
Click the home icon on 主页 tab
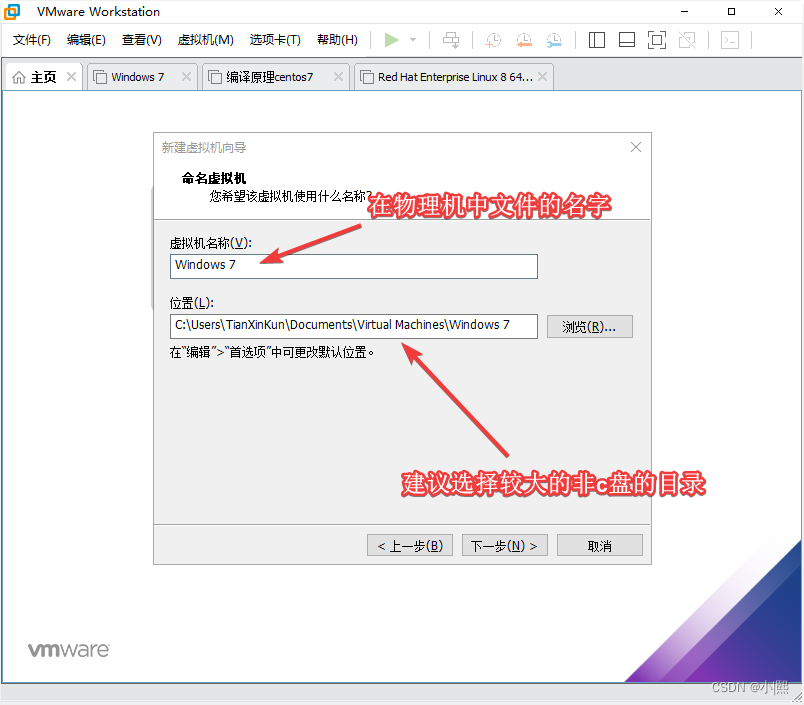click(19, 77)
